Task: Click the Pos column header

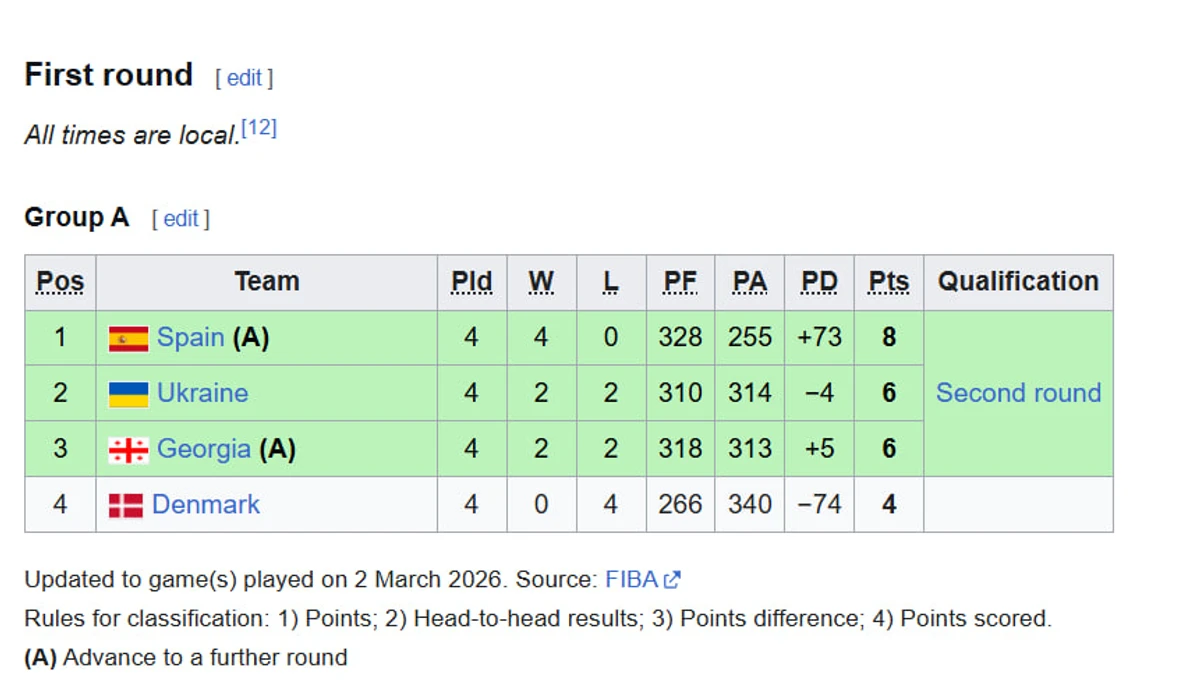Action: pos(60,282)
